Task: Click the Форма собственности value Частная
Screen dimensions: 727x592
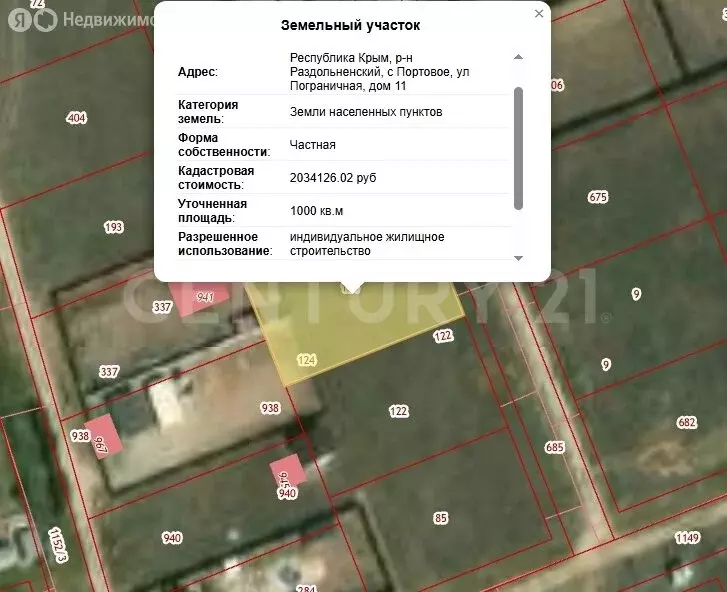Action: (x=313, y=145)
